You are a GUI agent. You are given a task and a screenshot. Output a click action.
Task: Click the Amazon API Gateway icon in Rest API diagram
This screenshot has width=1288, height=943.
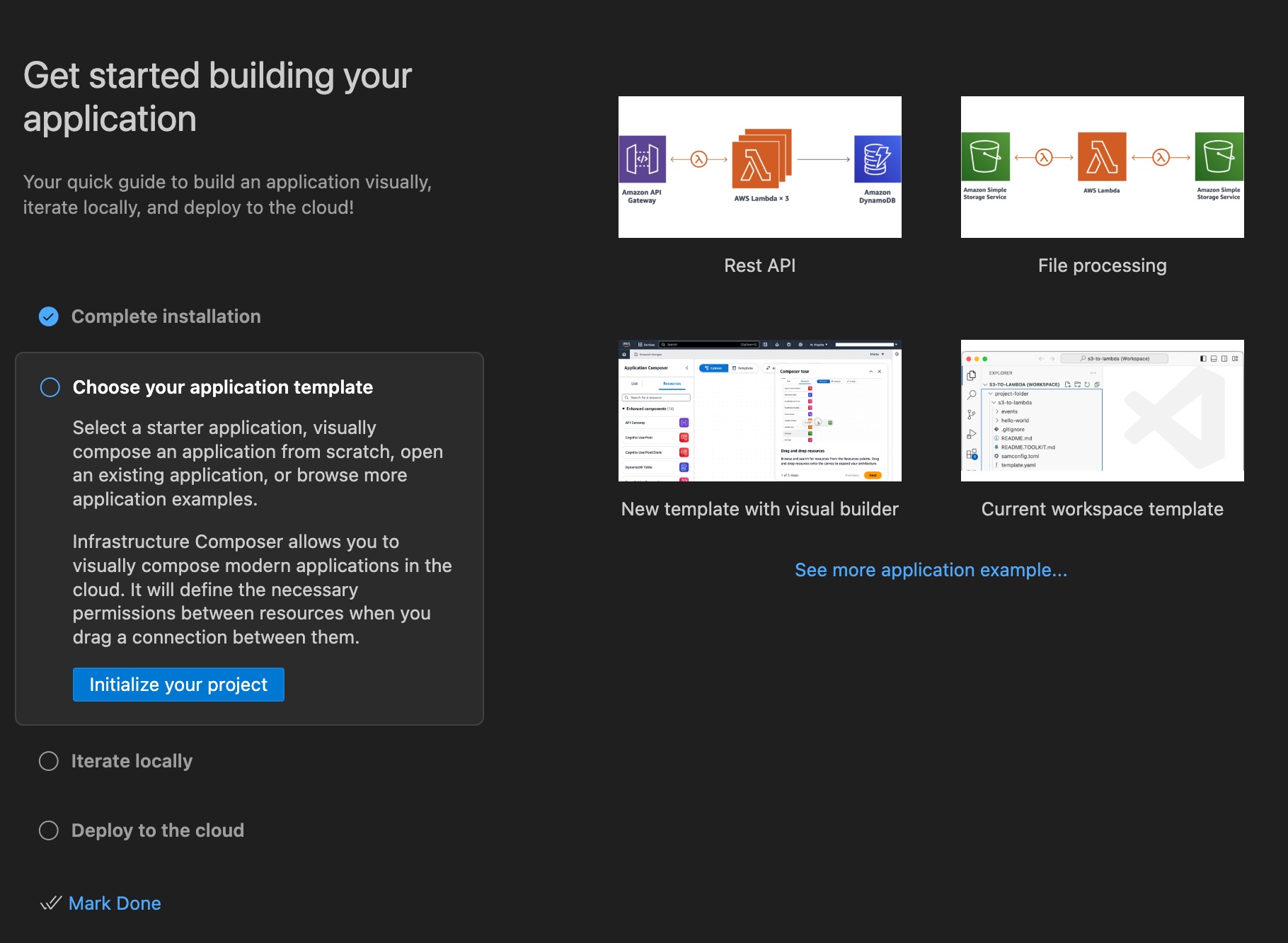(642, 159)
